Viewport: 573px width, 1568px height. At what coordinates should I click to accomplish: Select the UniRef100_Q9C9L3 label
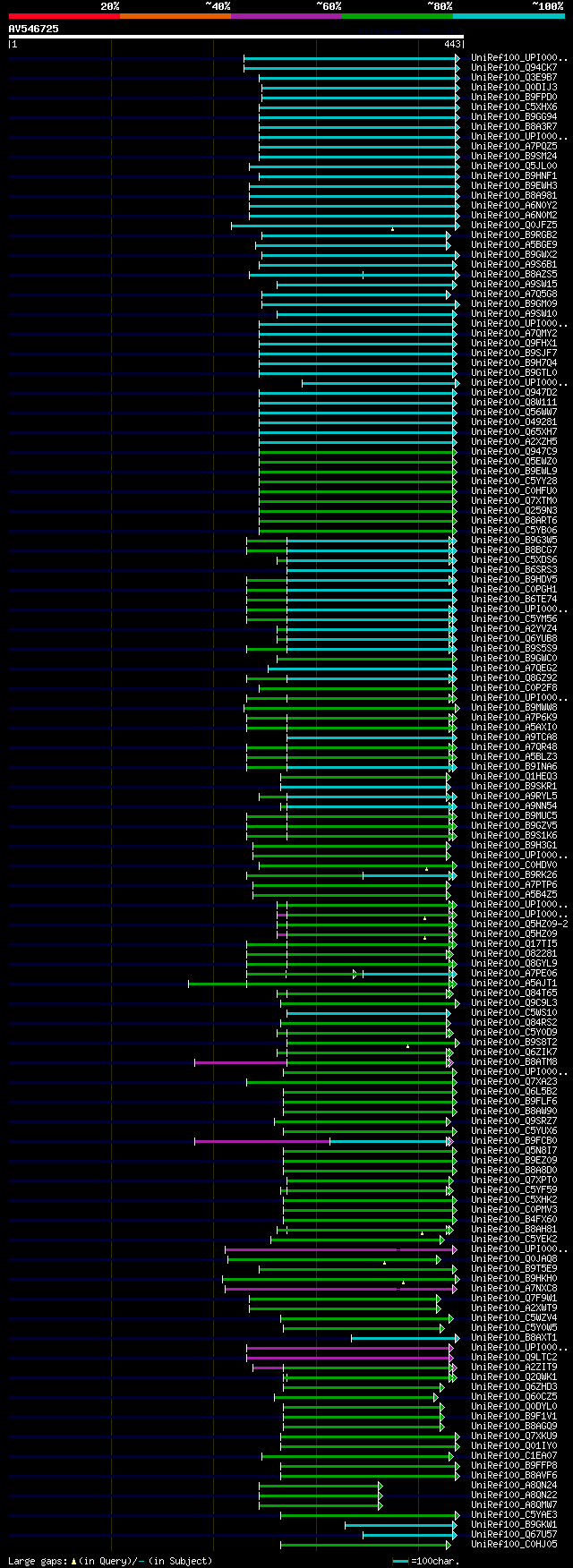(514, 1002)
